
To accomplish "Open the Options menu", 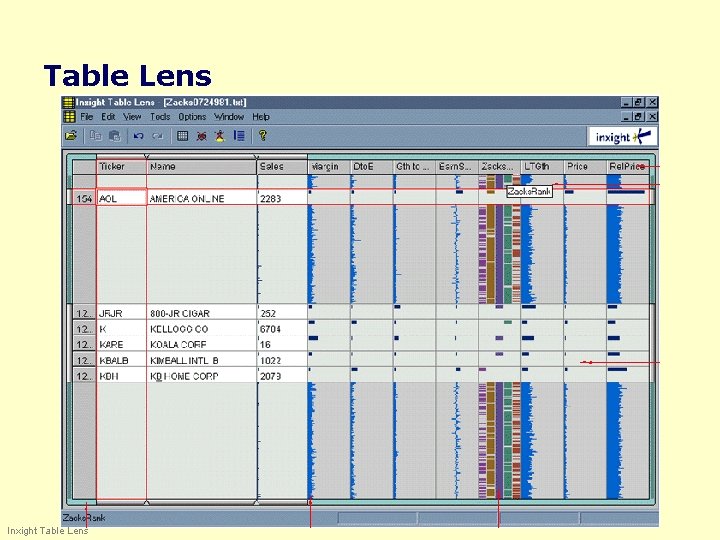I will [192, 117].
